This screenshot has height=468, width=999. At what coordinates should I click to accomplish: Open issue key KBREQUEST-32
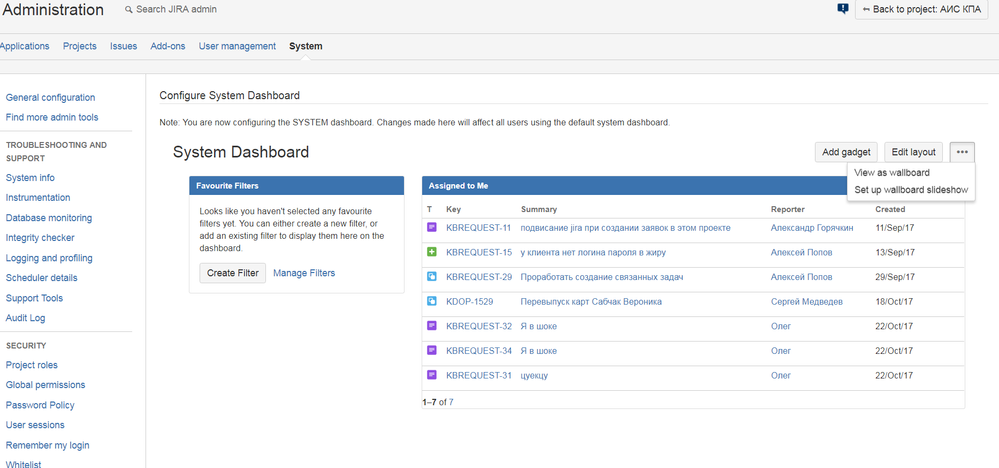coord(479,326)
